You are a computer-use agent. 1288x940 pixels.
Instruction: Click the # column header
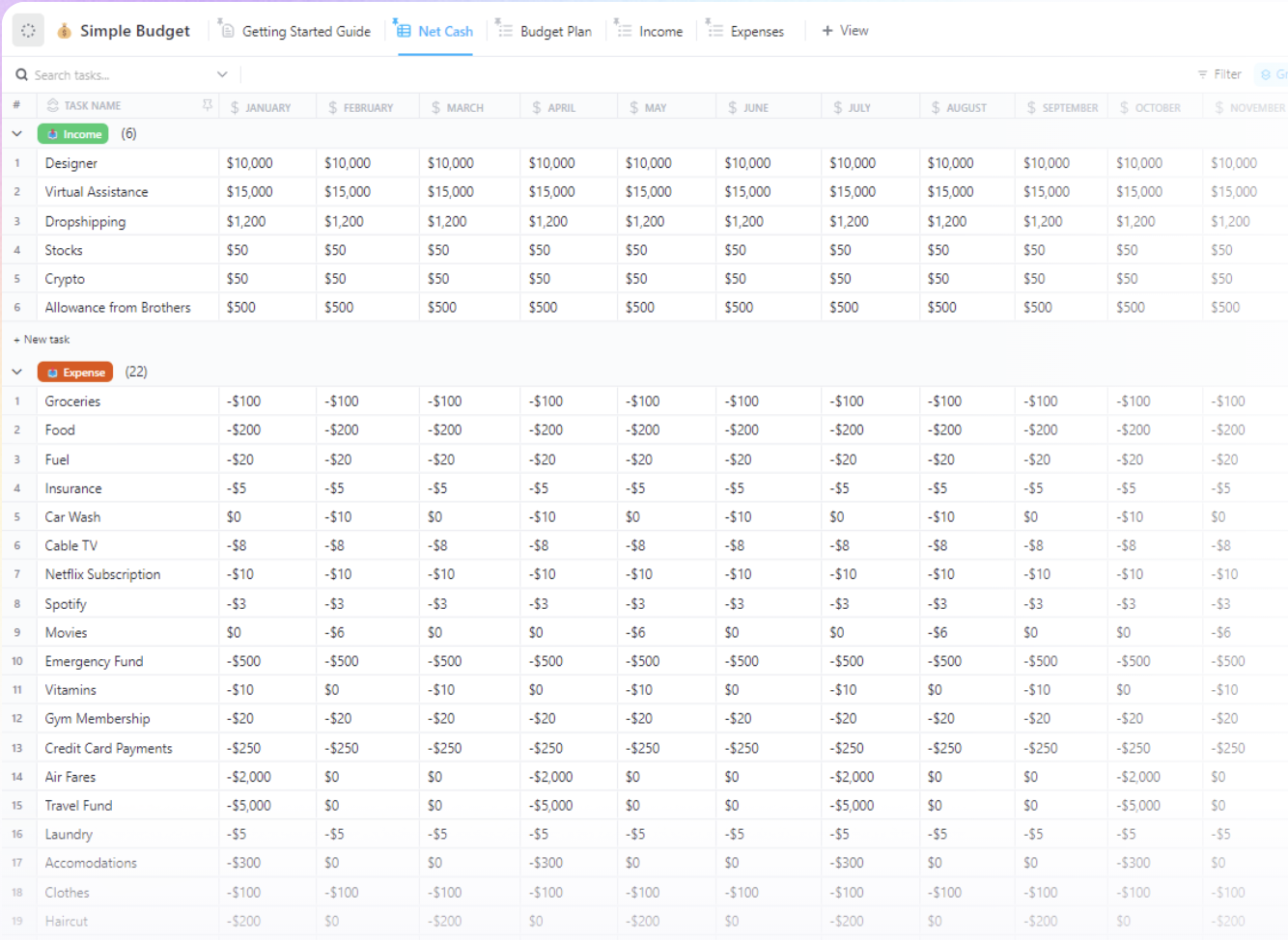pyautogui.click(x=16, y=104)
